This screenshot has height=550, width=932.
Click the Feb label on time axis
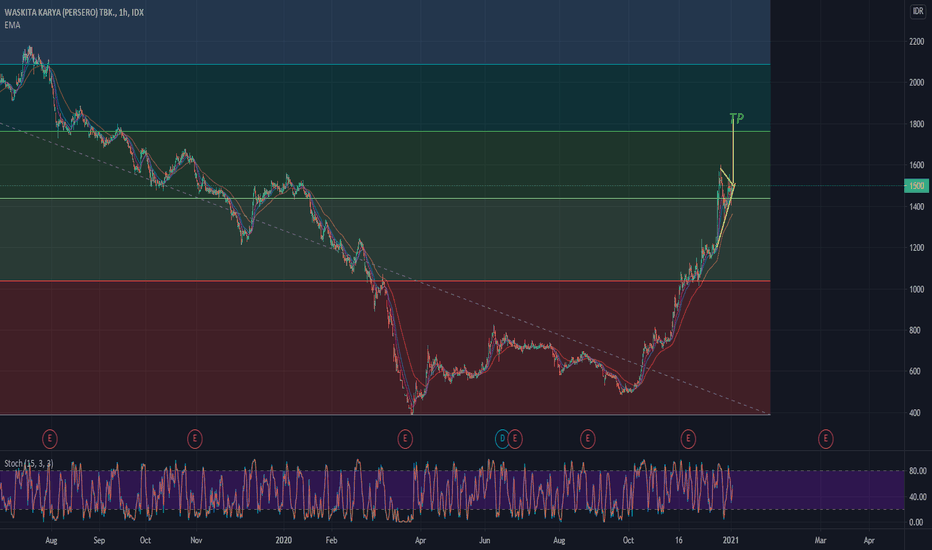pos(331,540)
